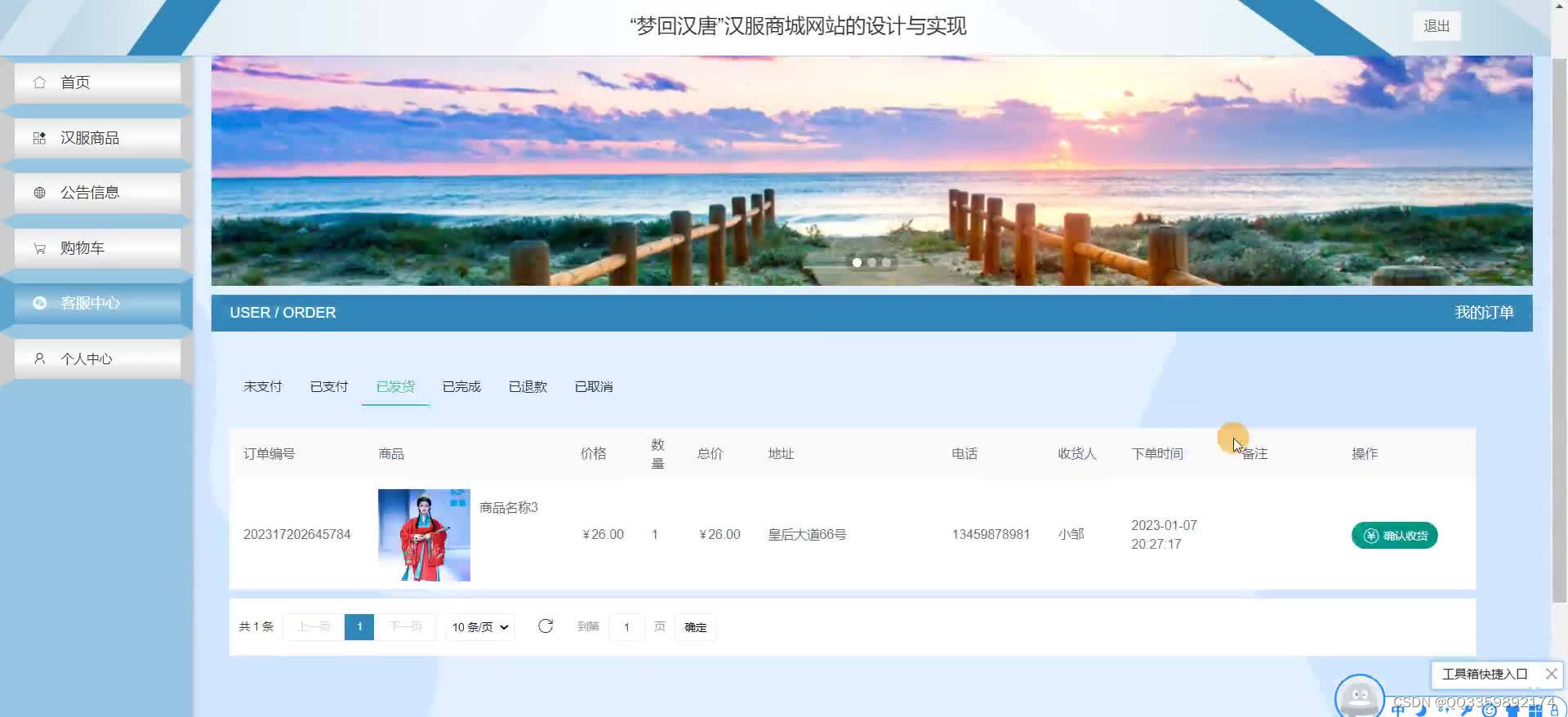The height and width of the screenshot is (717, 1568).
Task: Confirm receipt with 确认收货 button
Action: pos(1394,536)
